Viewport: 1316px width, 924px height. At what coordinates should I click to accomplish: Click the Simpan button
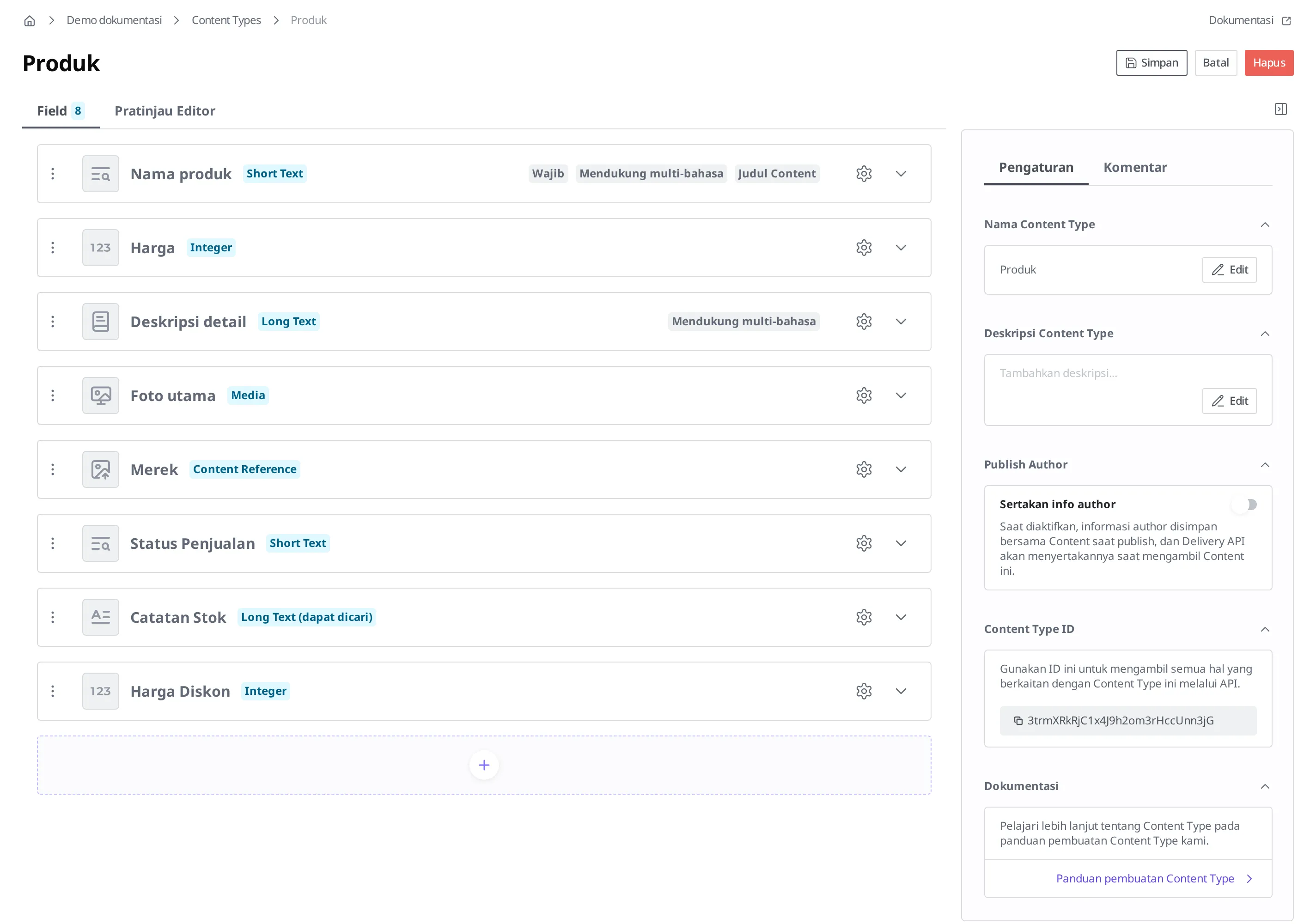[x=1151, y=63]
